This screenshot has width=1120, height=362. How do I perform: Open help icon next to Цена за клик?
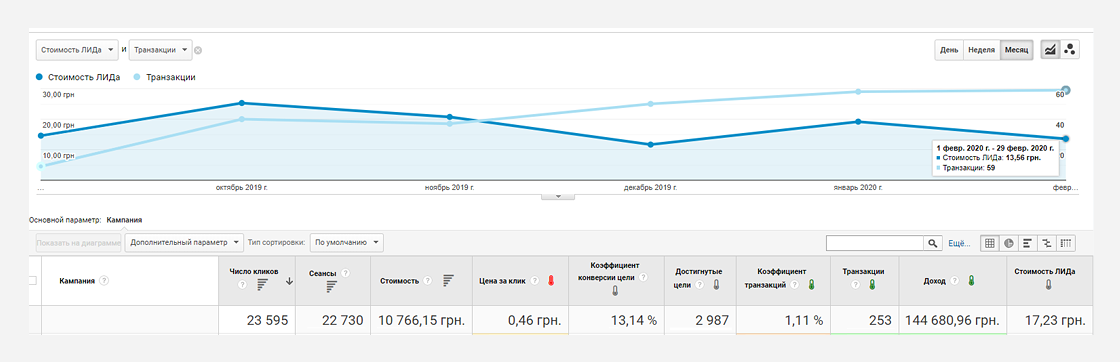point(534,281)
